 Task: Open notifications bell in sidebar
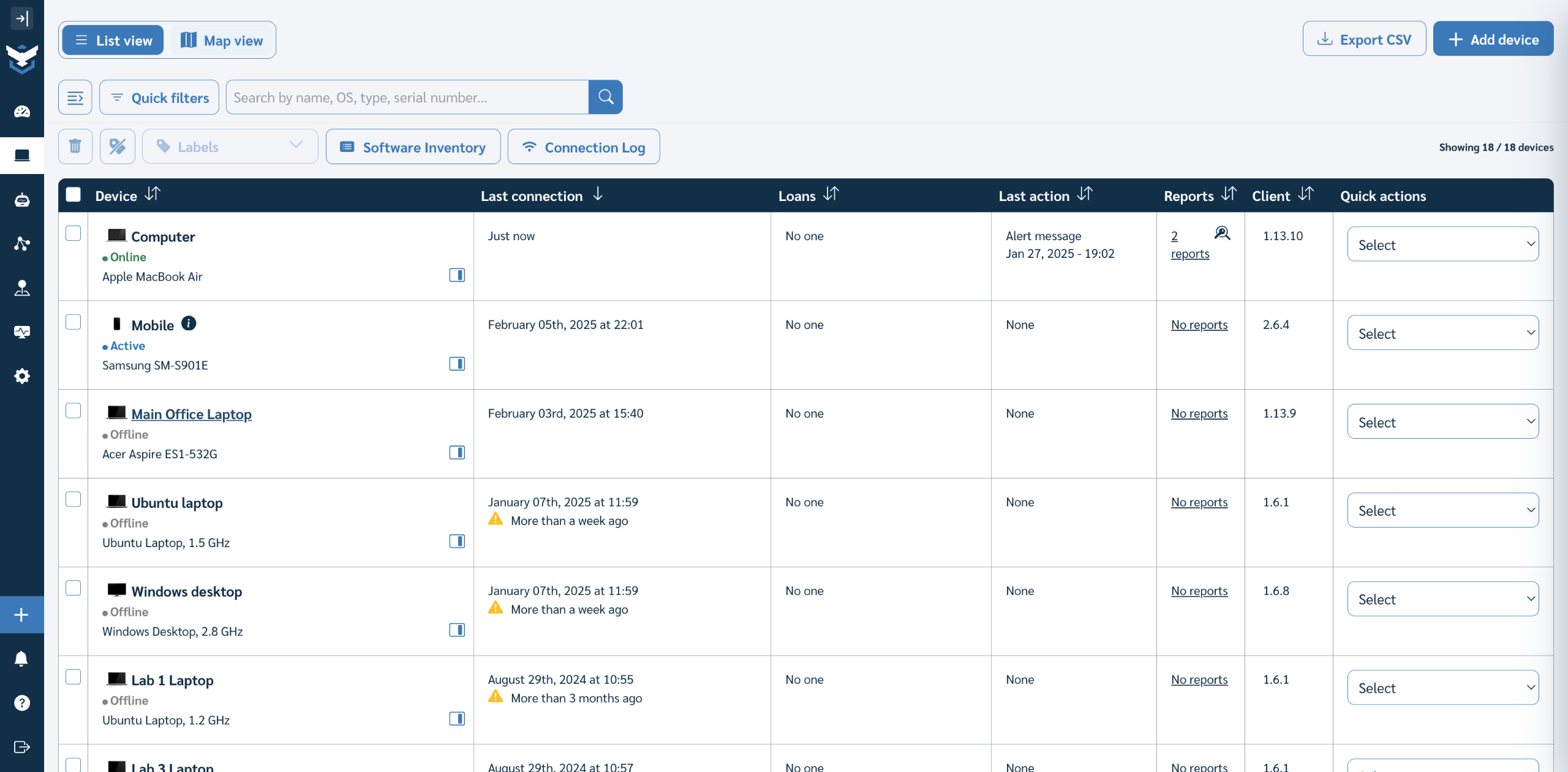pos(21,659)
